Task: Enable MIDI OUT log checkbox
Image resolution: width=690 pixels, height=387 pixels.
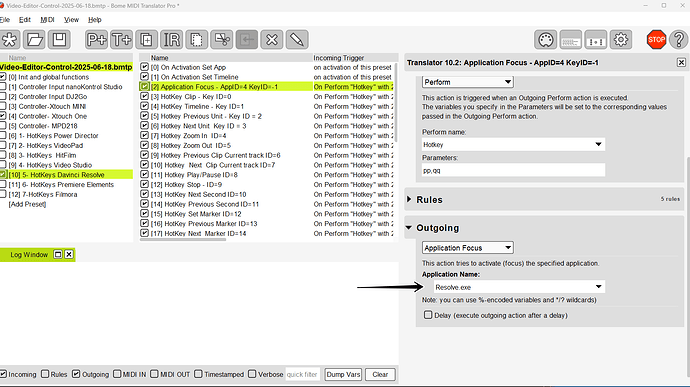Action: [x=154, y=374]
